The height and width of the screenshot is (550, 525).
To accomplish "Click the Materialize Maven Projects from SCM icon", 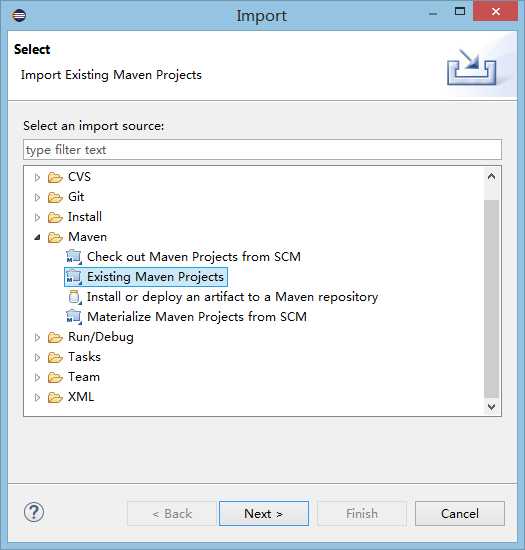I will click(74, 317).
